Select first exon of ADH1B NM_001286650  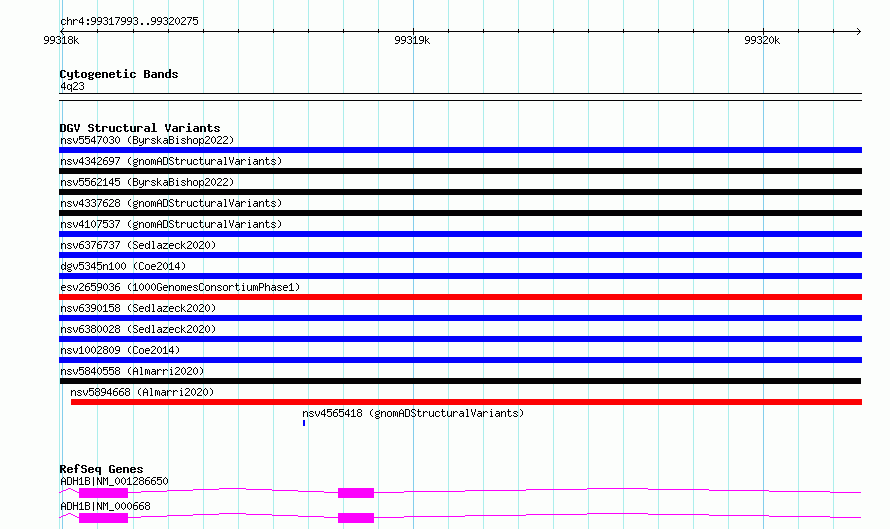103,493
